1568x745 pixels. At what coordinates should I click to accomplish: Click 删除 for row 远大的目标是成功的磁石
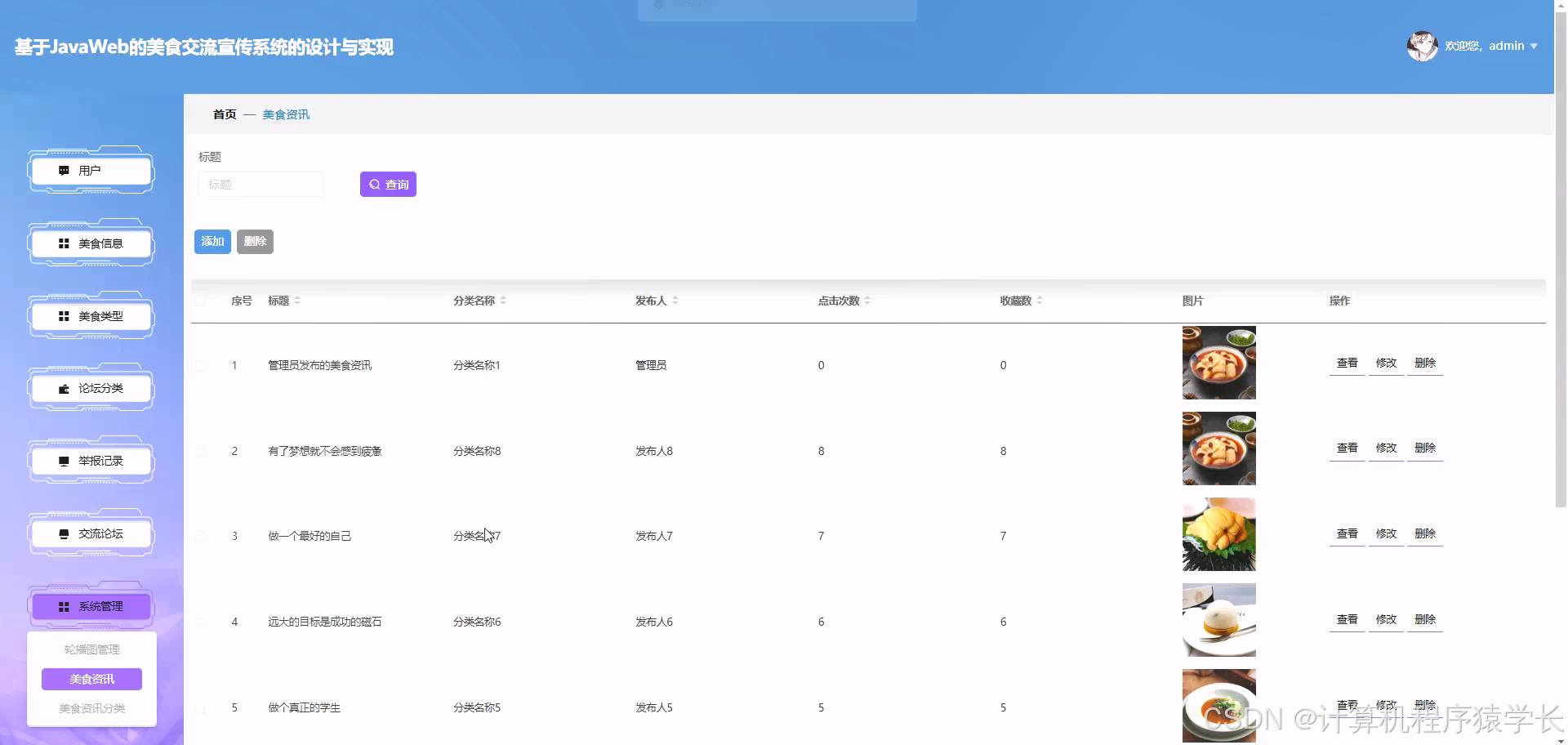click(1425, 620)
